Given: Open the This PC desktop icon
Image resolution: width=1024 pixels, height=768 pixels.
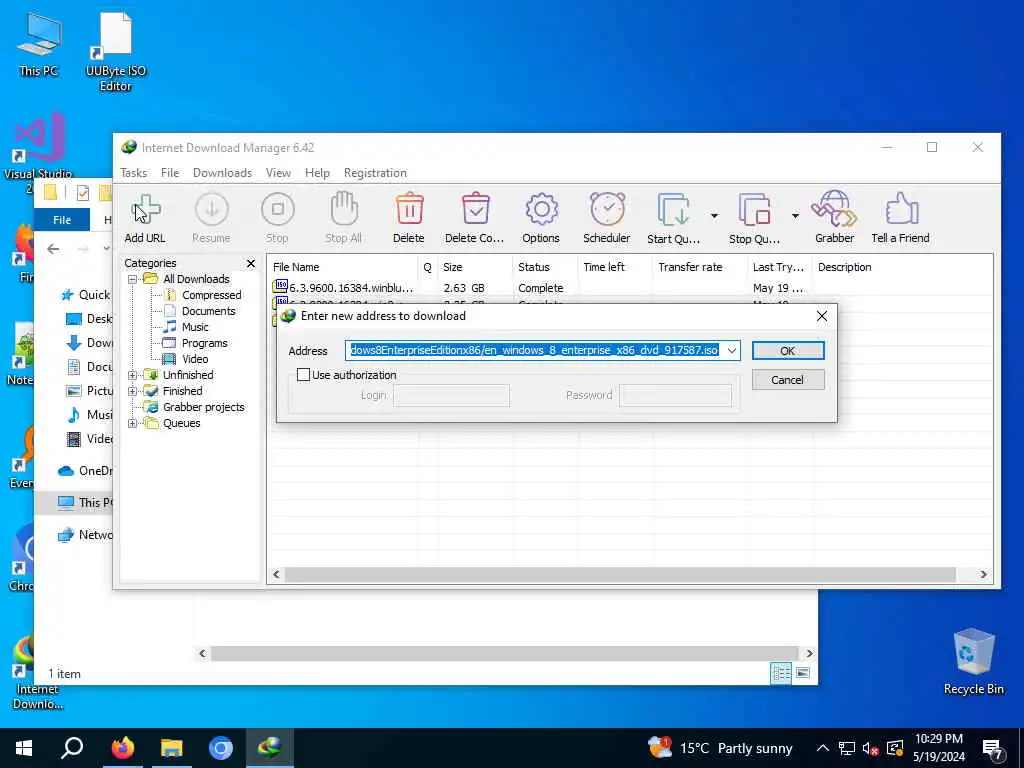Looking at the screenshot, I should (39, 46).
